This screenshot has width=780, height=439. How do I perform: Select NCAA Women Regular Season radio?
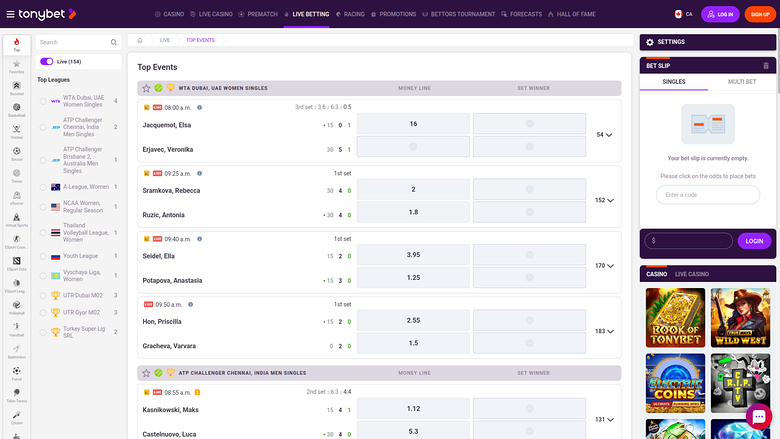tap(43, 207)
